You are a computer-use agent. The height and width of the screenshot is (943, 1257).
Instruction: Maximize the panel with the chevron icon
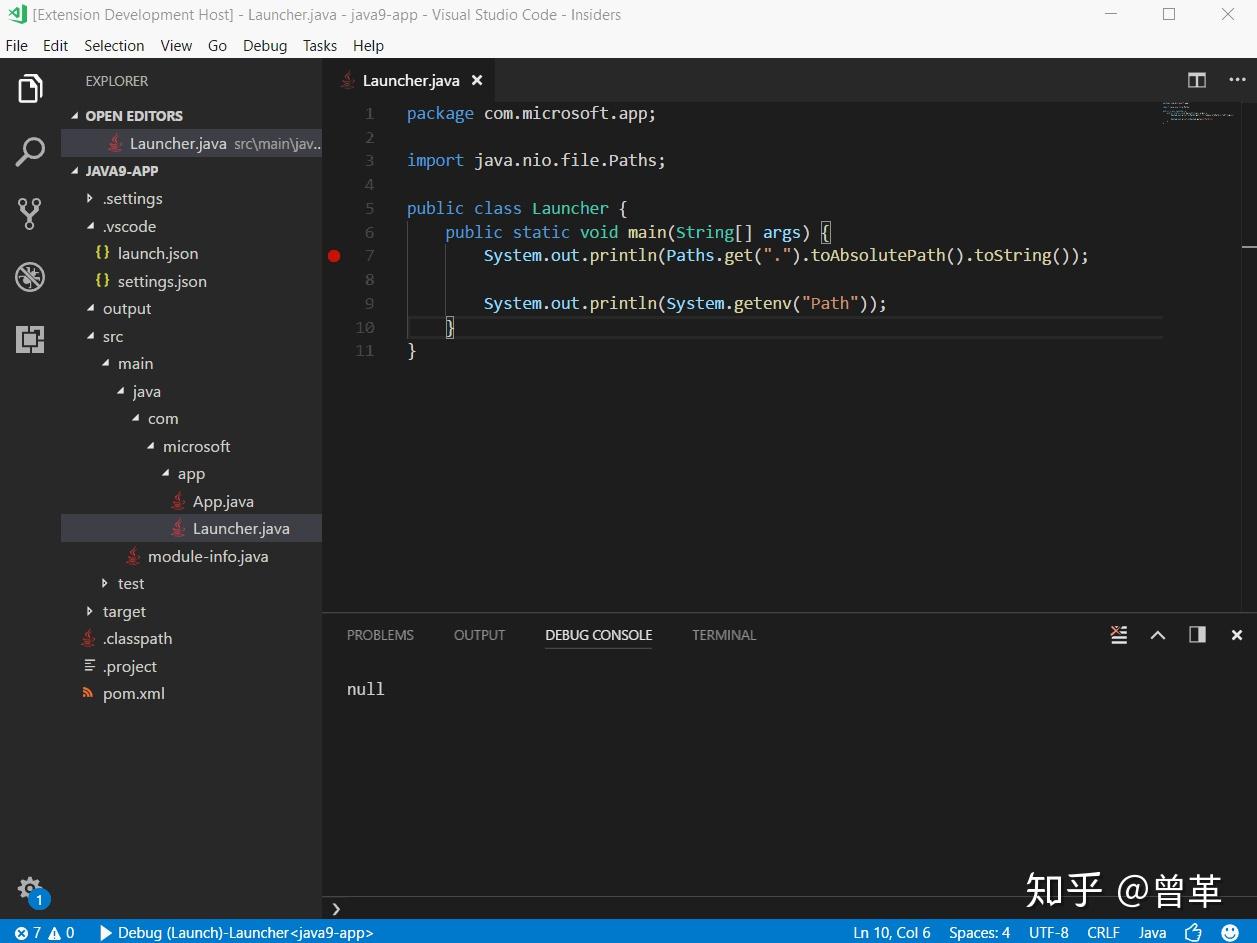(x=1158, y=634)
